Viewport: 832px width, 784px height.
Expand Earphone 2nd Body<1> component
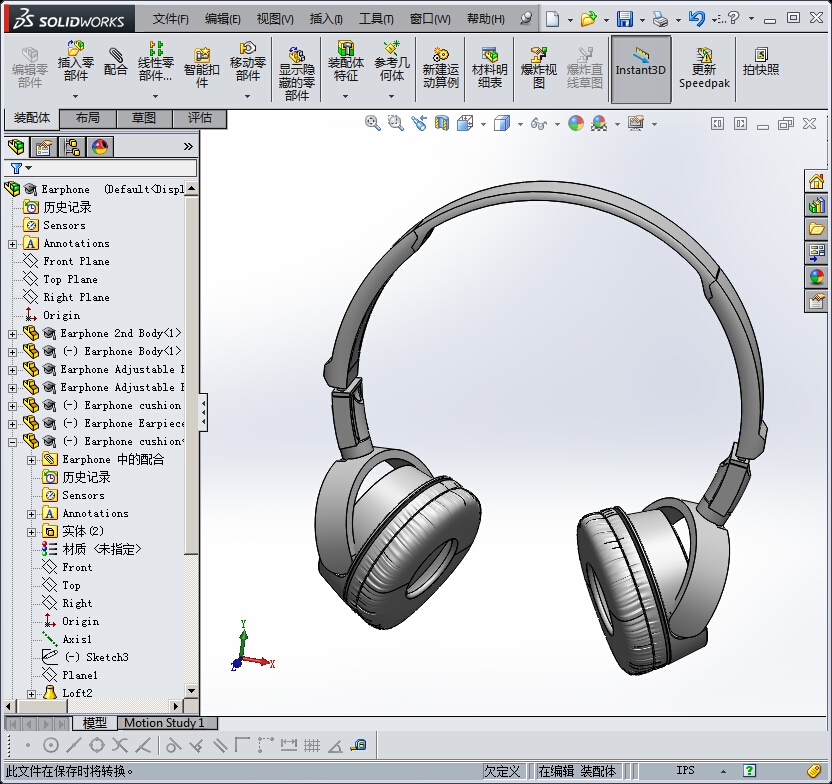12,334
